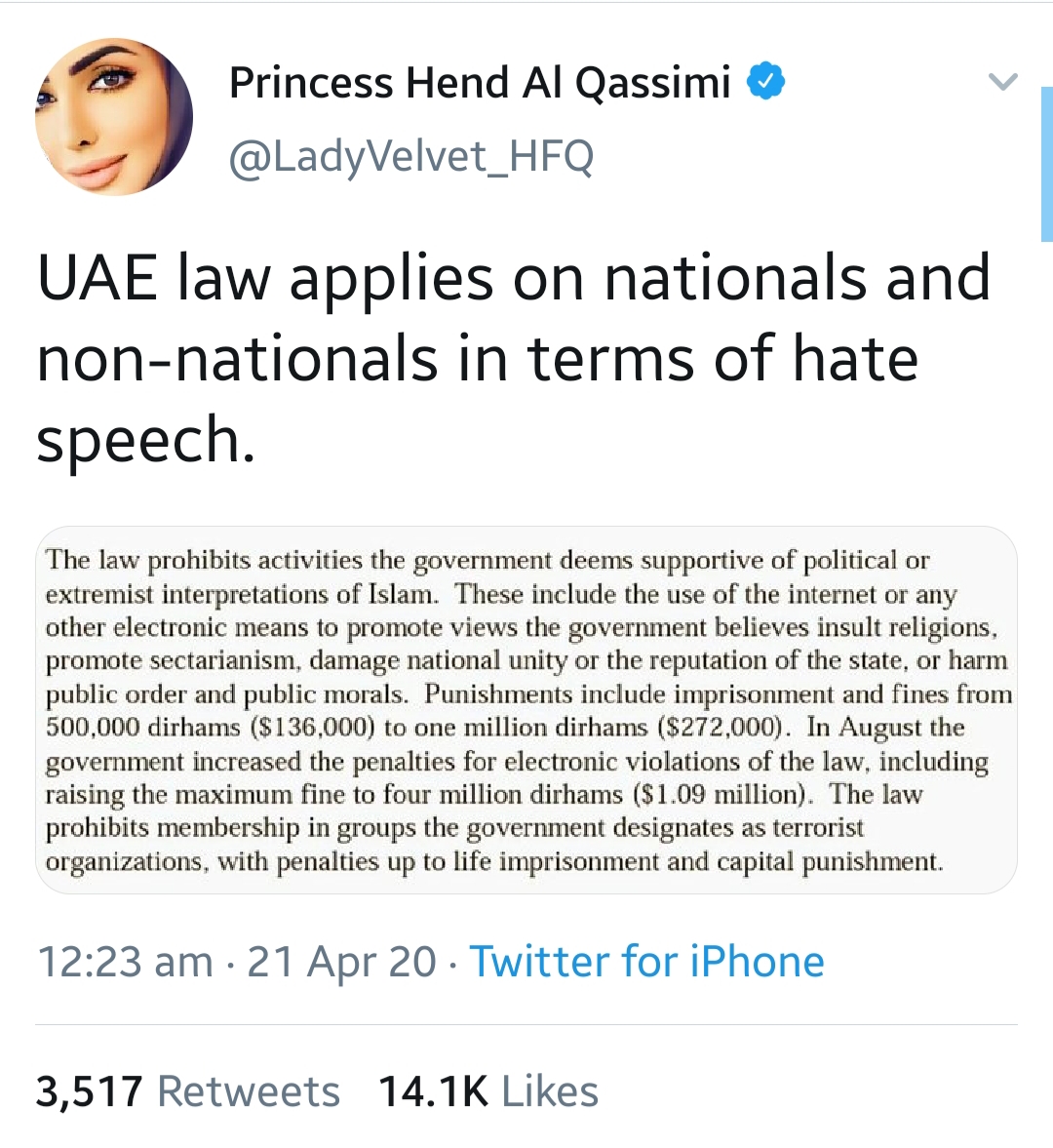Screen dimensions: 1053x1148
Task: Click the 3,517 retweet count number
Action: pos(90,1091)
